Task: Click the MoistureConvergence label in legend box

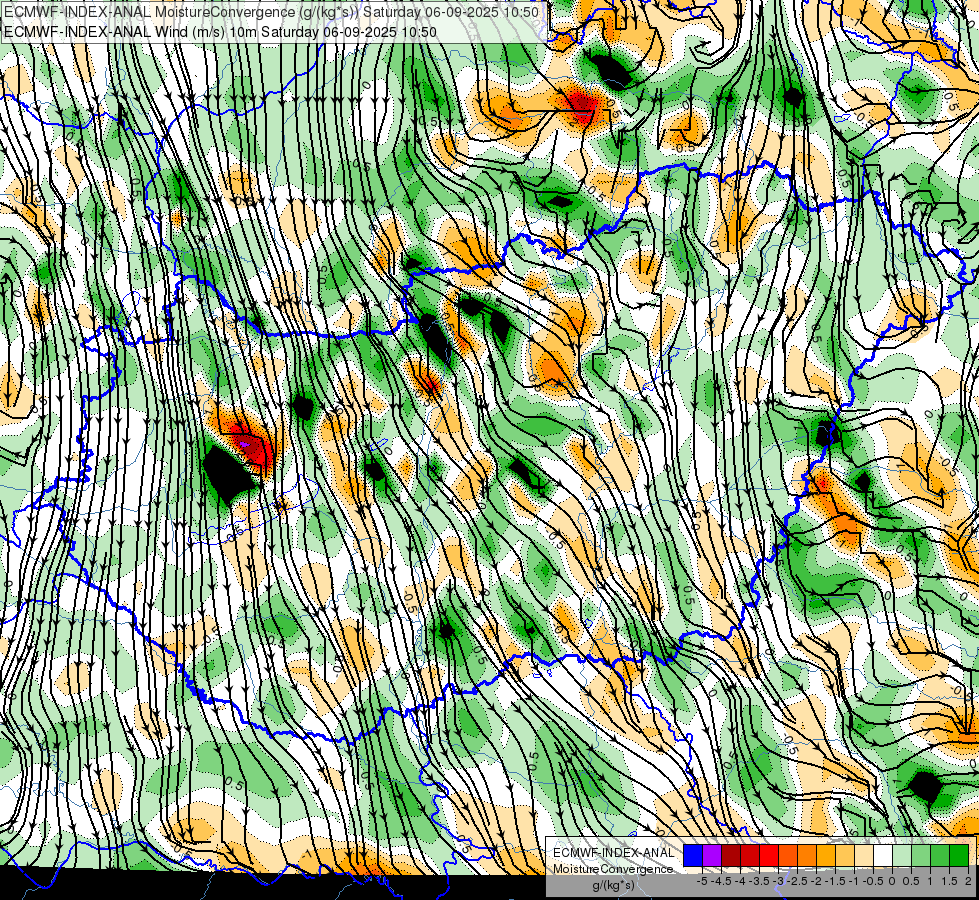Action: pos(613,869)
